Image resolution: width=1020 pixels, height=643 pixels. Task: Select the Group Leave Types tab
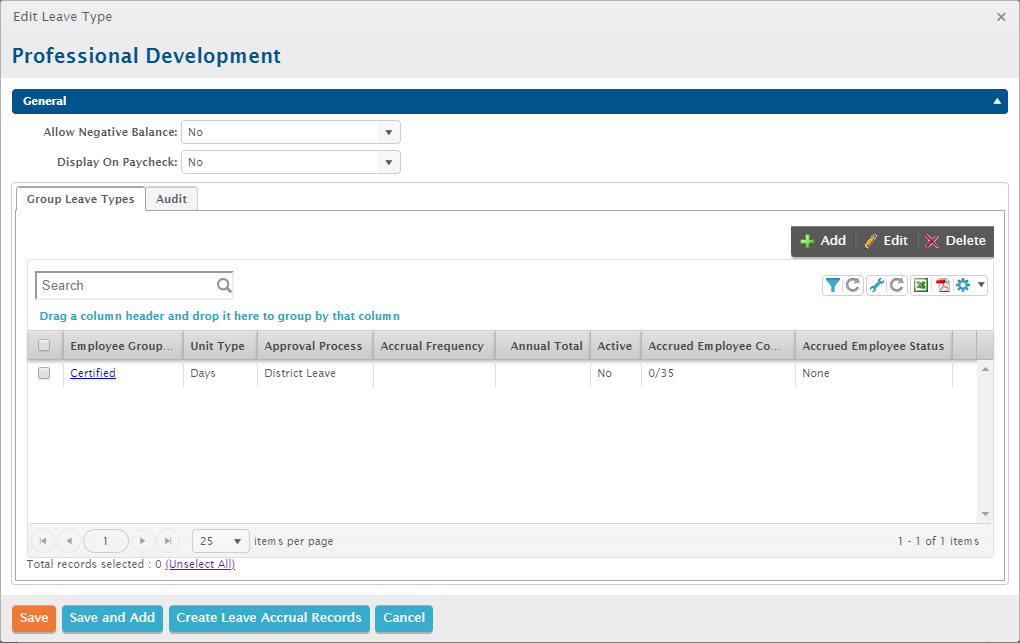(80, 199)
